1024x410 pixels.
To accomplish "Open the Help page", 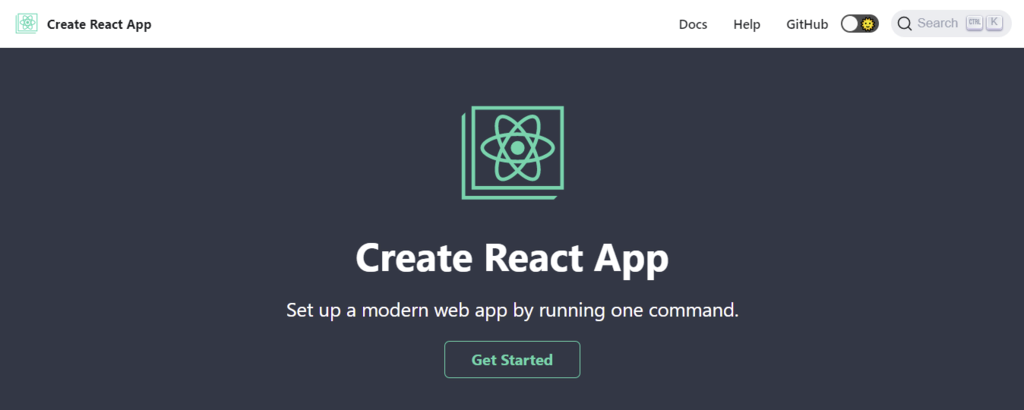I will pyautogui.click(x=746, y=24).
